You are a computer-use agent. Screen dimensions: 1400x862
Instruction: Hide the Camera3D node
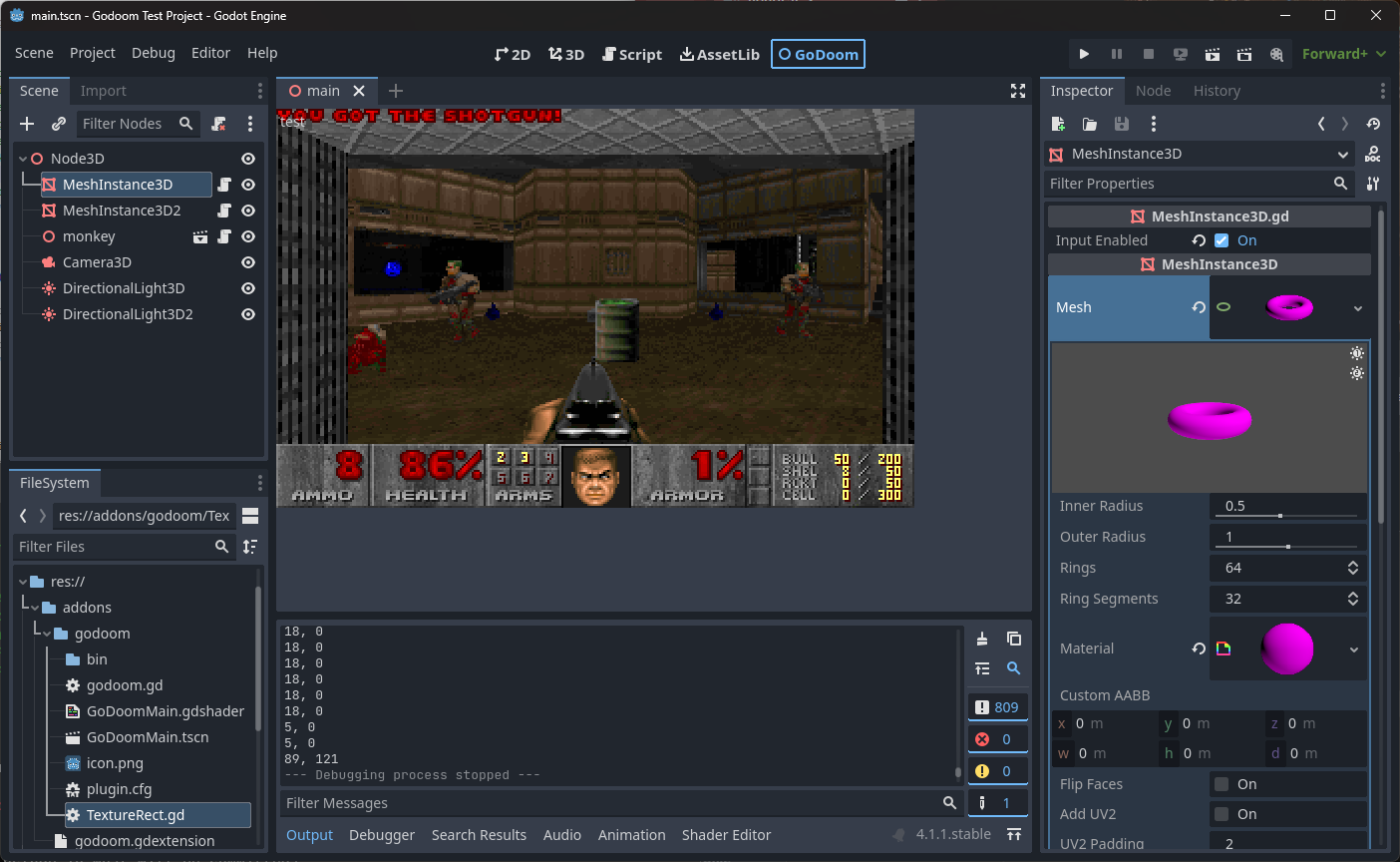248,262
